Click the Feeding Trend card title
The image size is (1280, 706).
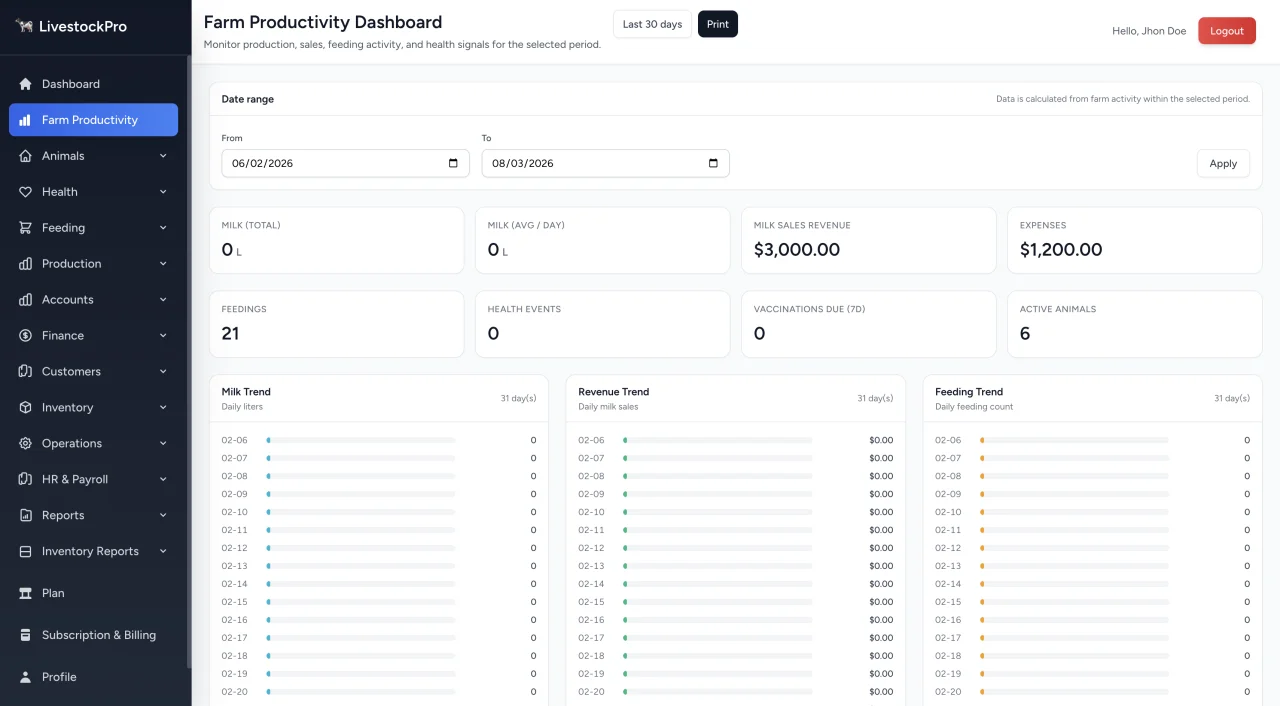(969, 392)
